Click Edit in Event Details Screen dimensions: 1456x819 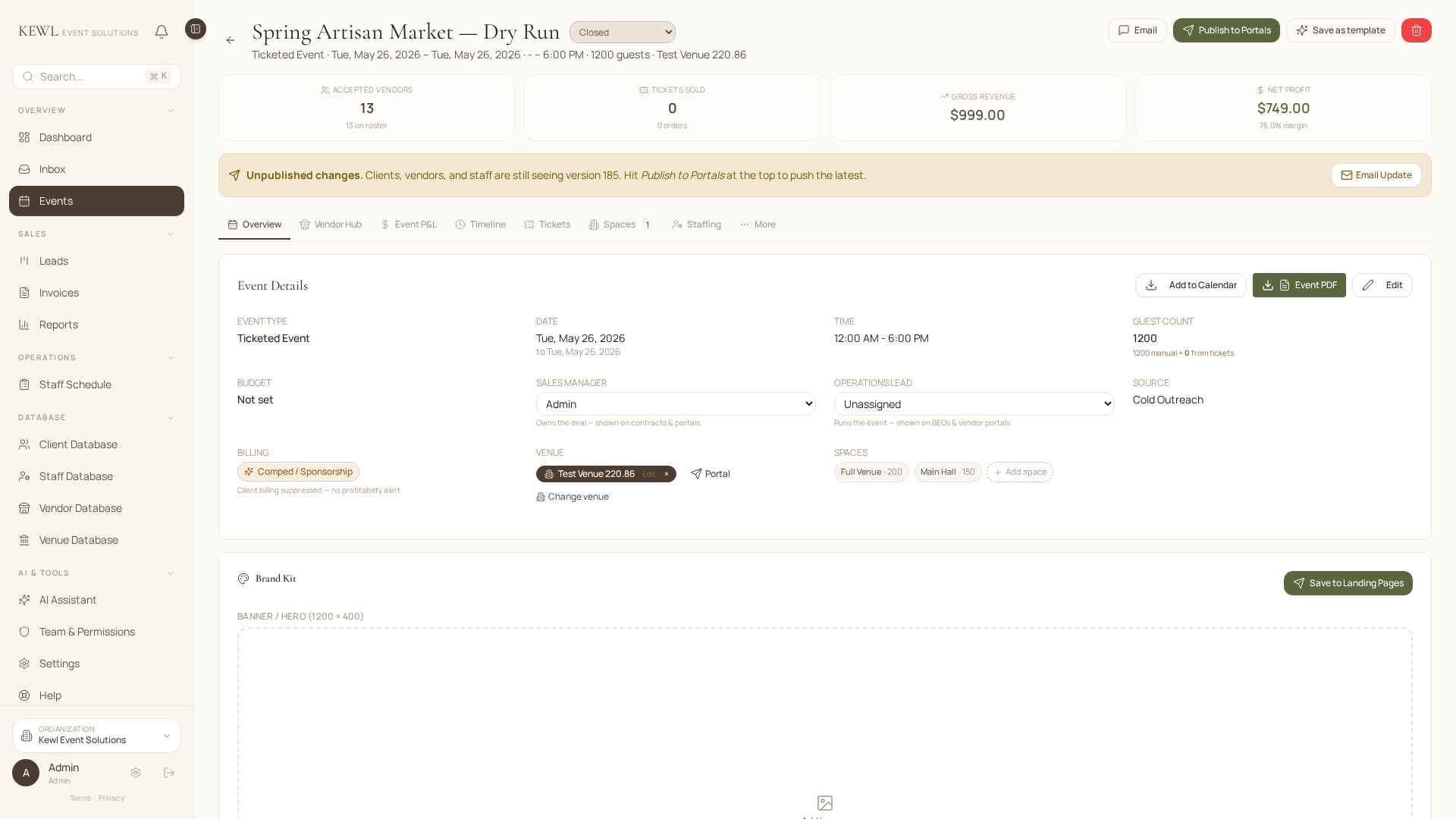point(1382,285)
